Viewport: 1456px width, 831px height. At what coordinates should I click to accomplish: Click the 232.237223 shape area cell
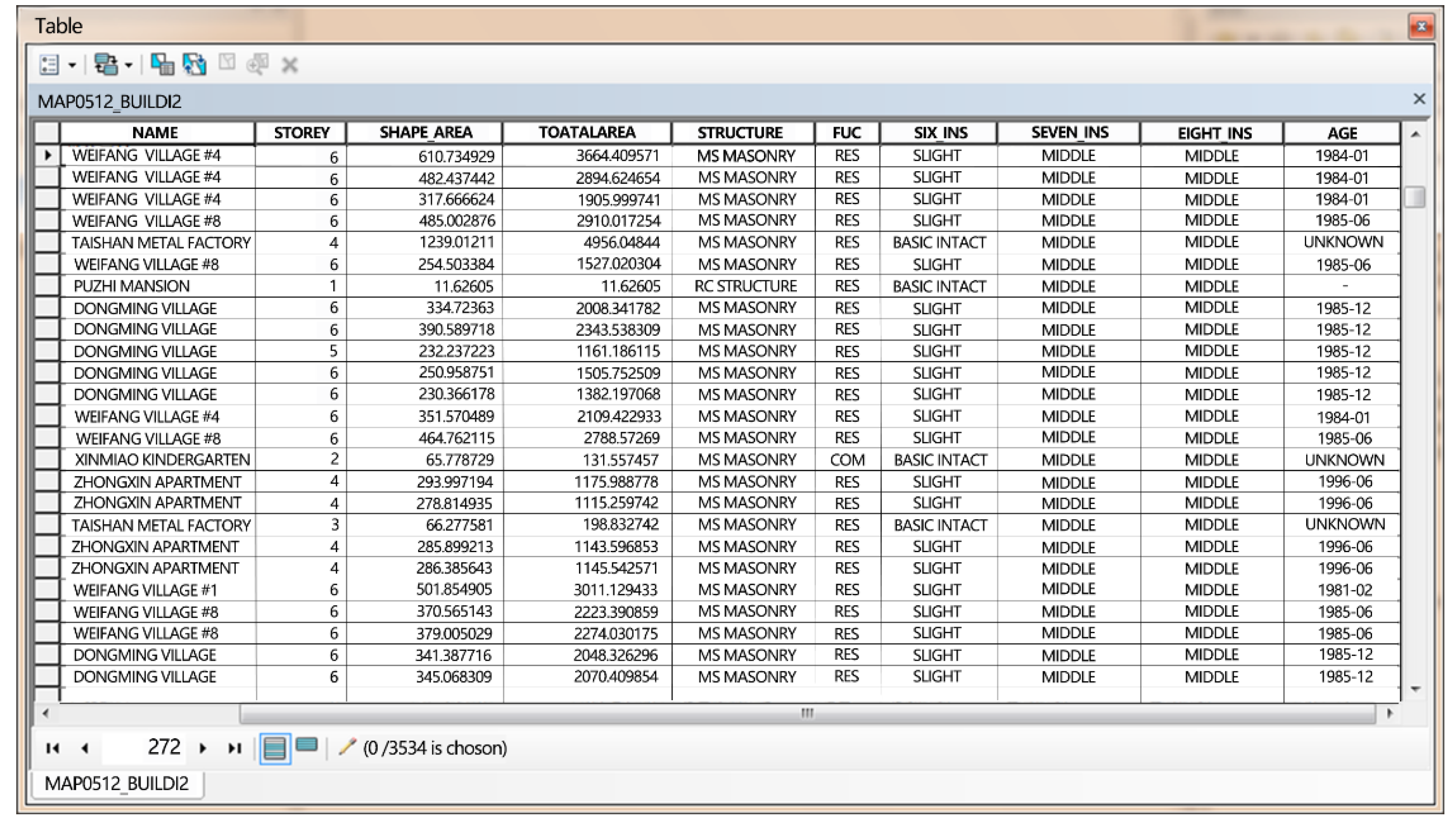424,351
